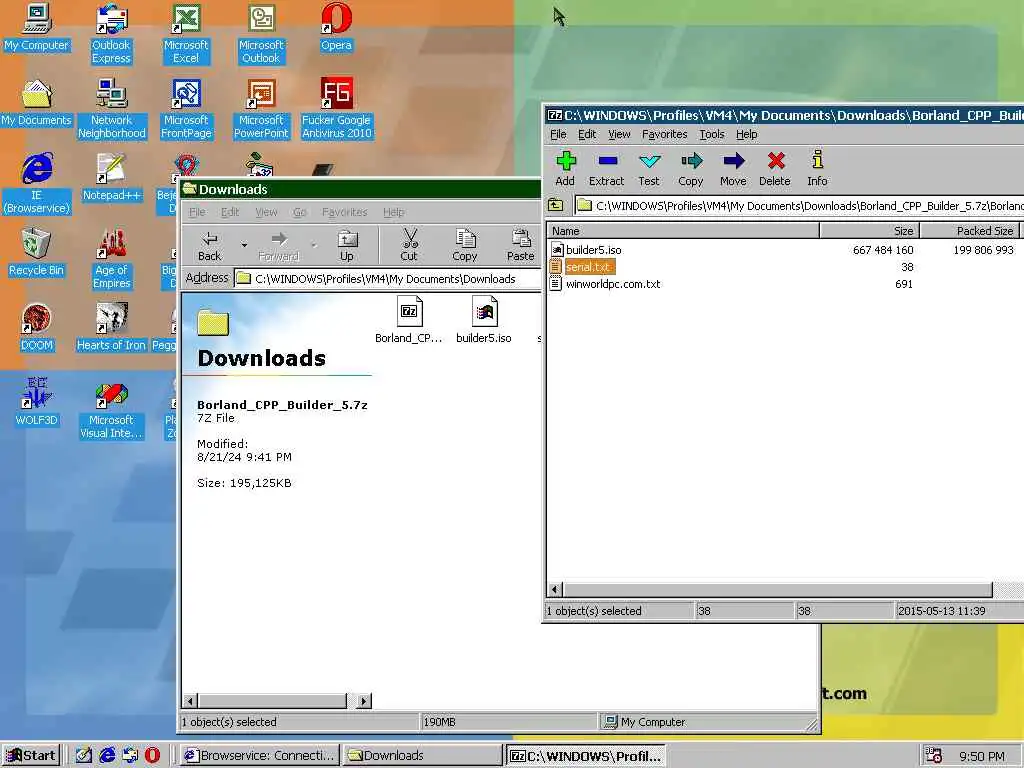Select the Hearts of Iron desktop icon
Viewport: 1024px width, 768px height.
[111, 328]
